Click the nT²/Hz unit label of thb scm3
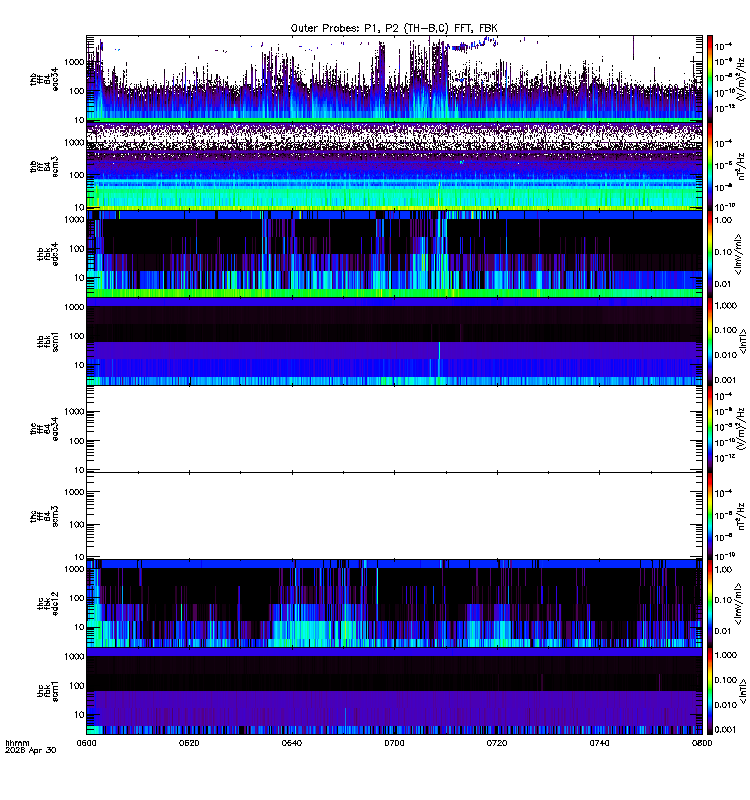Viewport: 750px width, 800px height. tap(741, 166)
